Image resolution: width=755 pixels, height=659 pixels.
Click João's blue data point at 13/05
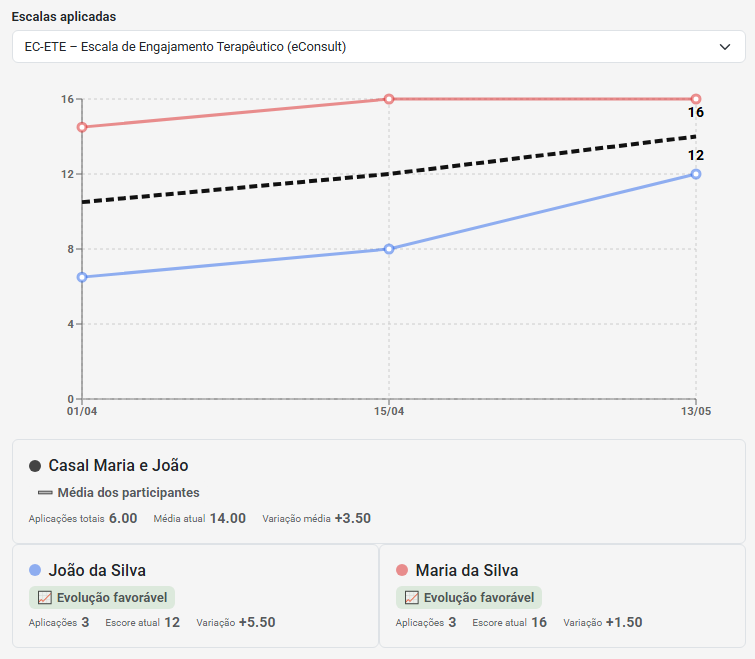[696, 174]
